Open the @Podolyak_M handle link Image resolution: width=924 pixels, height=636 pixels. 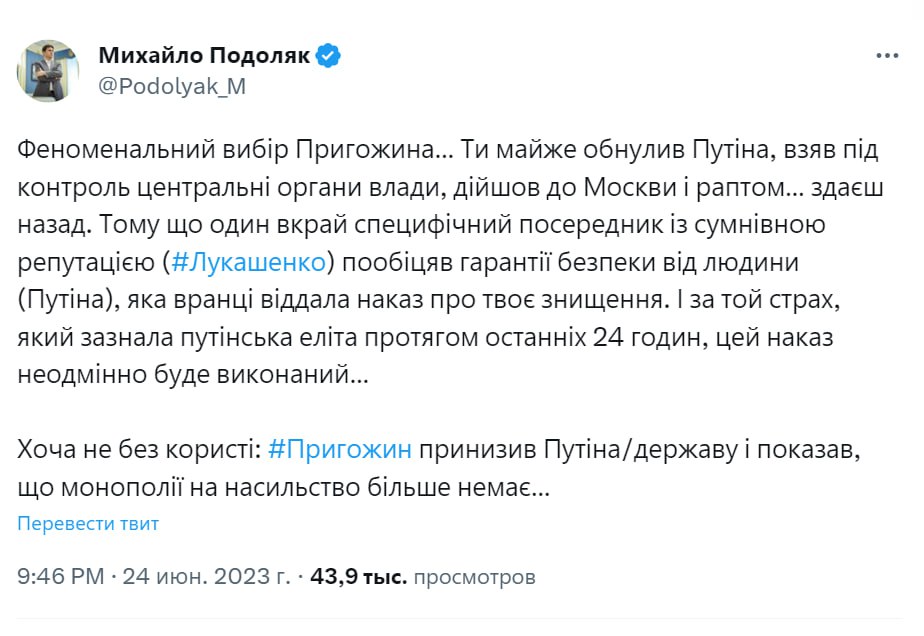coord(171,86)
